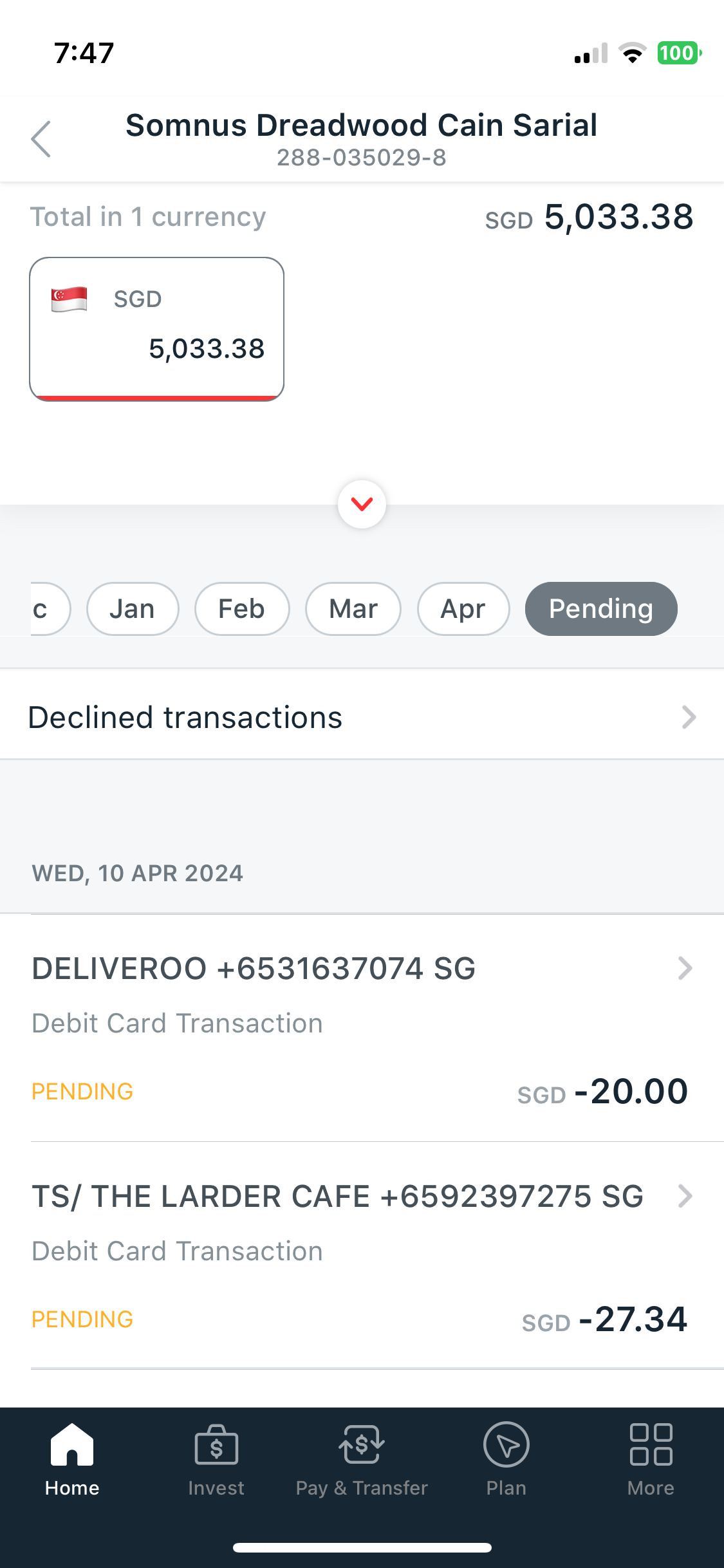
Task: Tap the back arrow icon
Action: pos(41,138)
